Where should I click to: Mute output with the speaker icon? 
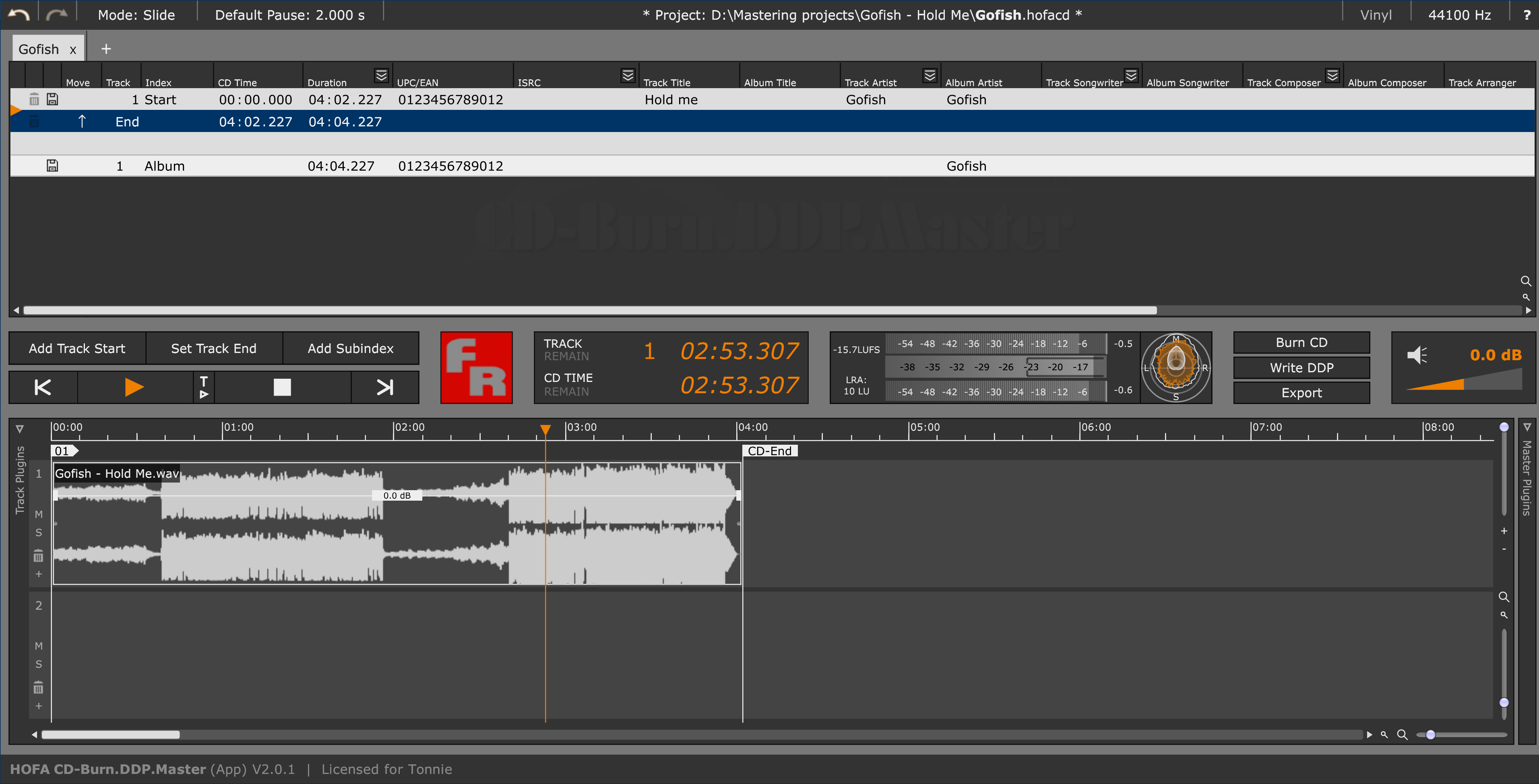point(1417,355)
